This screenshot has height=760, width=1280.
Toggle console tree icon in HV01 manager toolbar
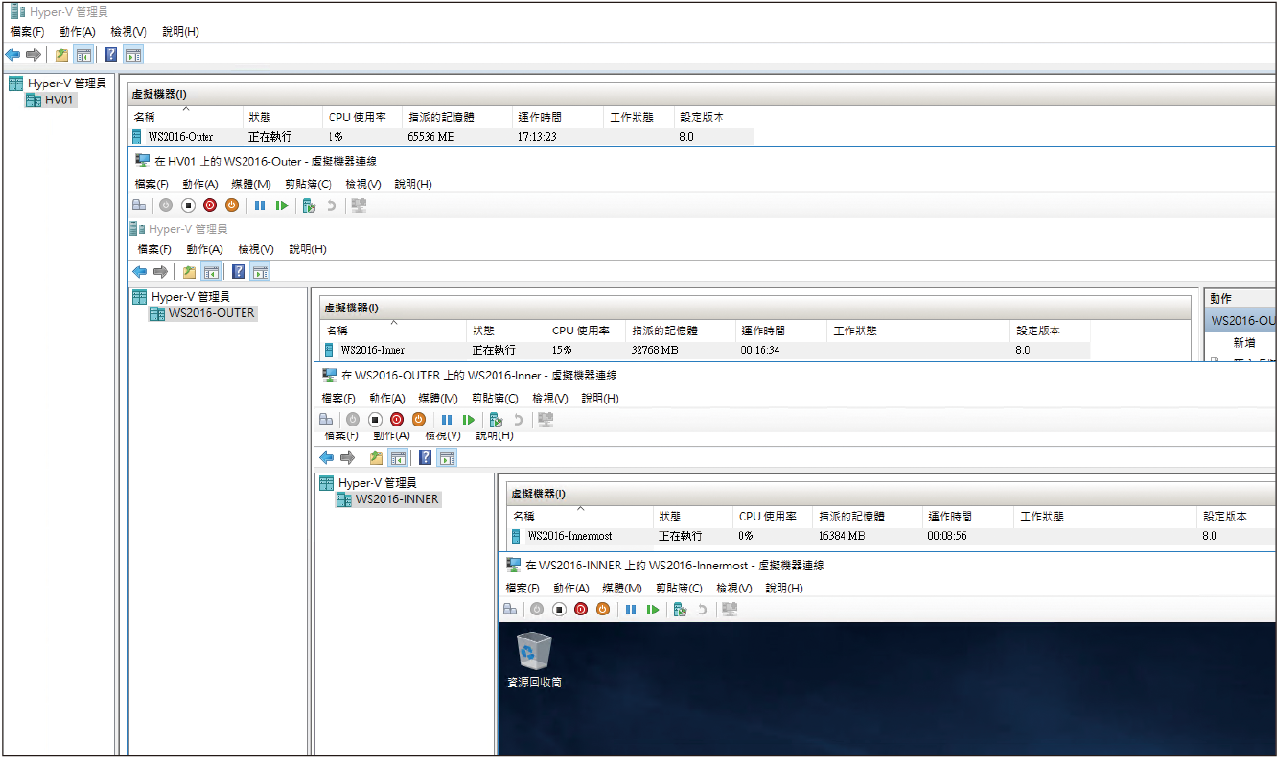tap(83, 55)
